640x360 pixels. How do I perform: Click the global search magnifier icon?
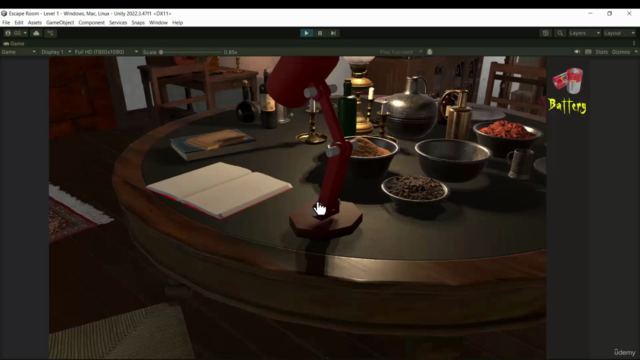click(560, 33)
